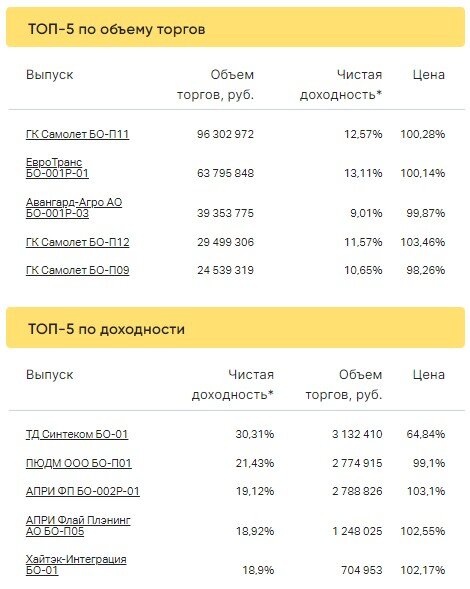Click Выпуск column header in second table
The image size is (470, 589).
[50, 375]
